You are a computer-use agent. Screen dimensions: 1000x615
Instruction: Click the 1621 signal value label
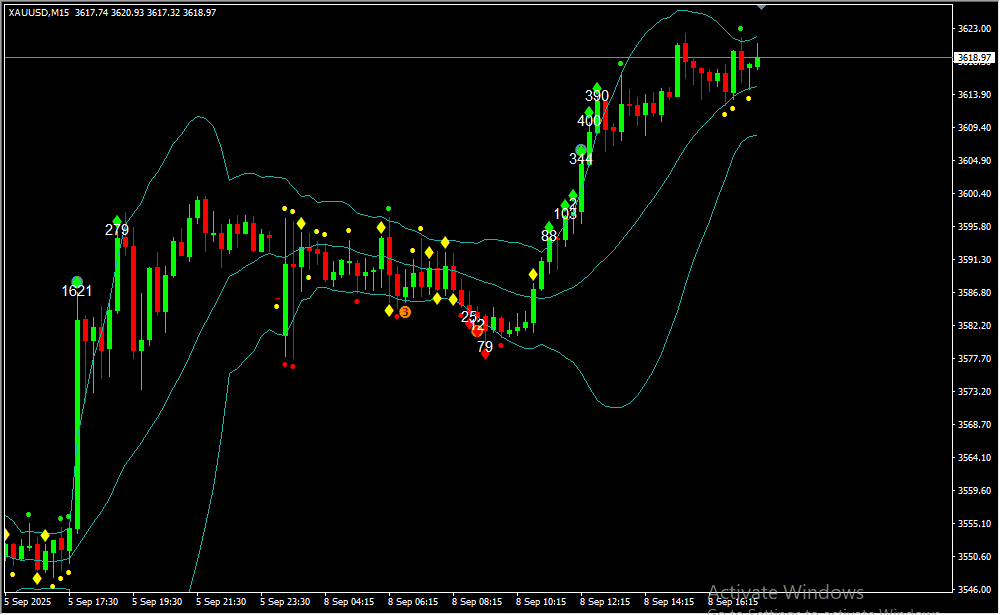pyautogui.click(x=77, y=291)
